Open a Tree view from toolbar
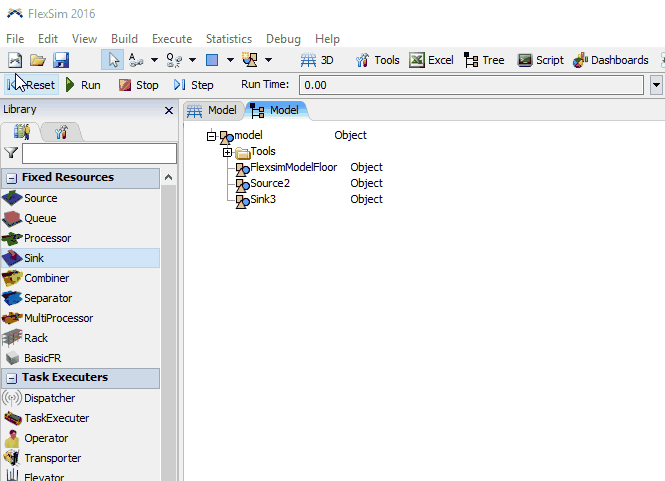This screenshot has height=481, width=665. pyautogui.click(x=484, y=60)
